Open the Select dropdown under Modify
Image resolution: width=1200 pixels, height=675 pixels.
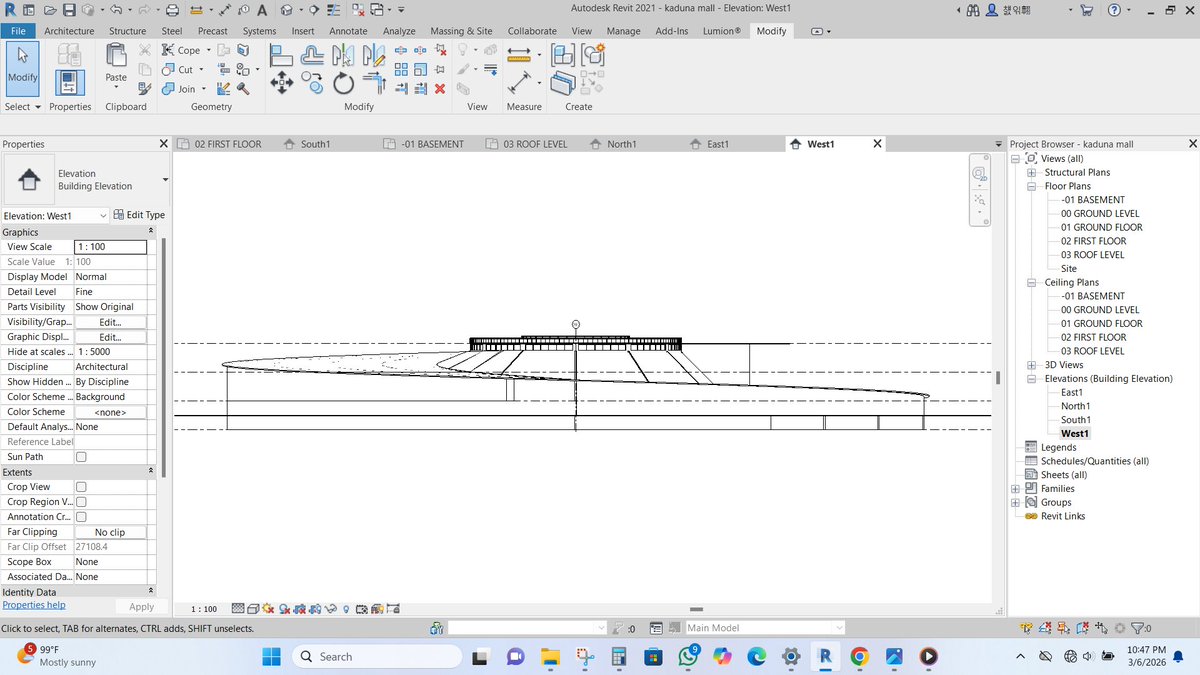23,107
